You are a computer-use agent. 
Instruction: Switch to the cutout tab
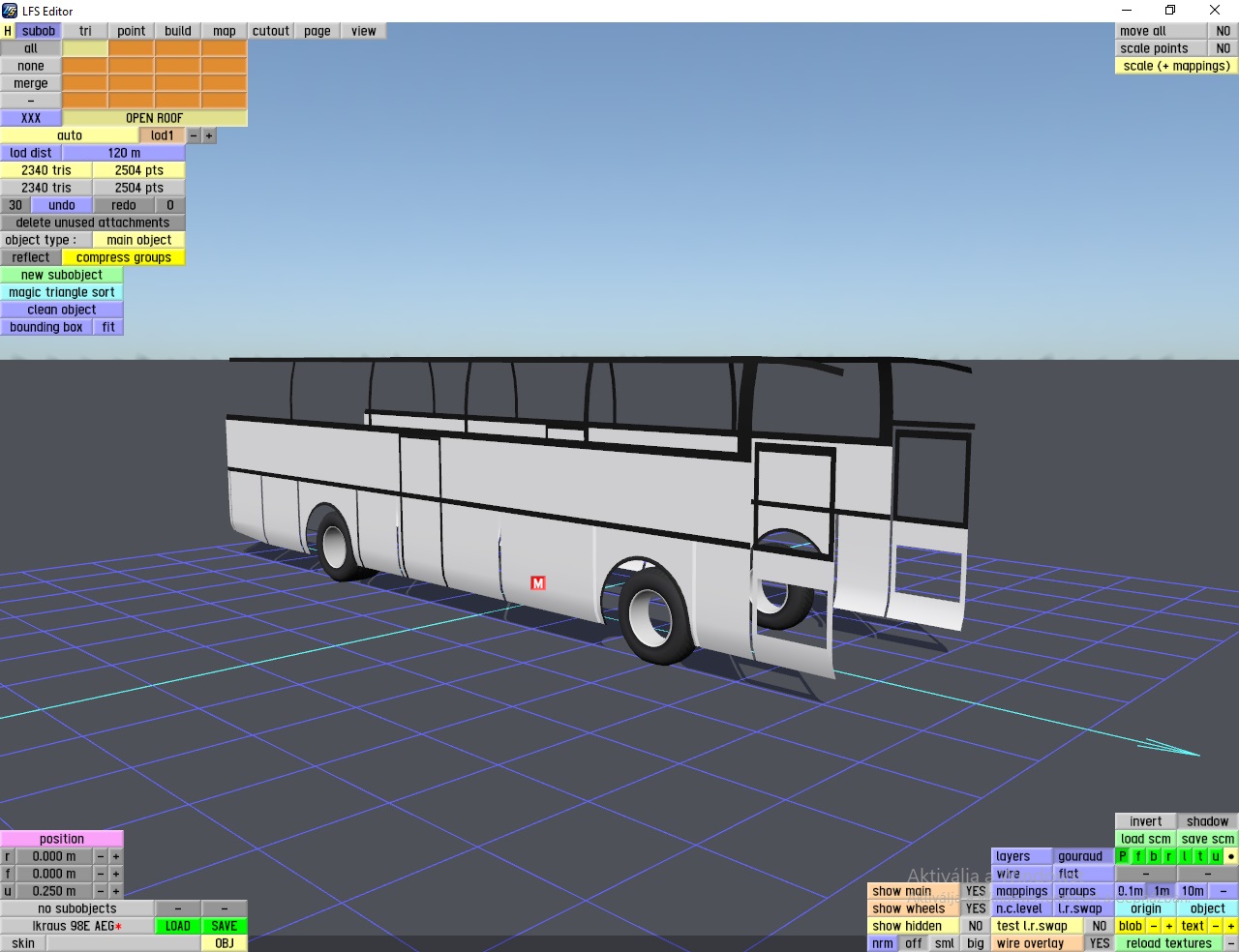(x=271, y=31)
